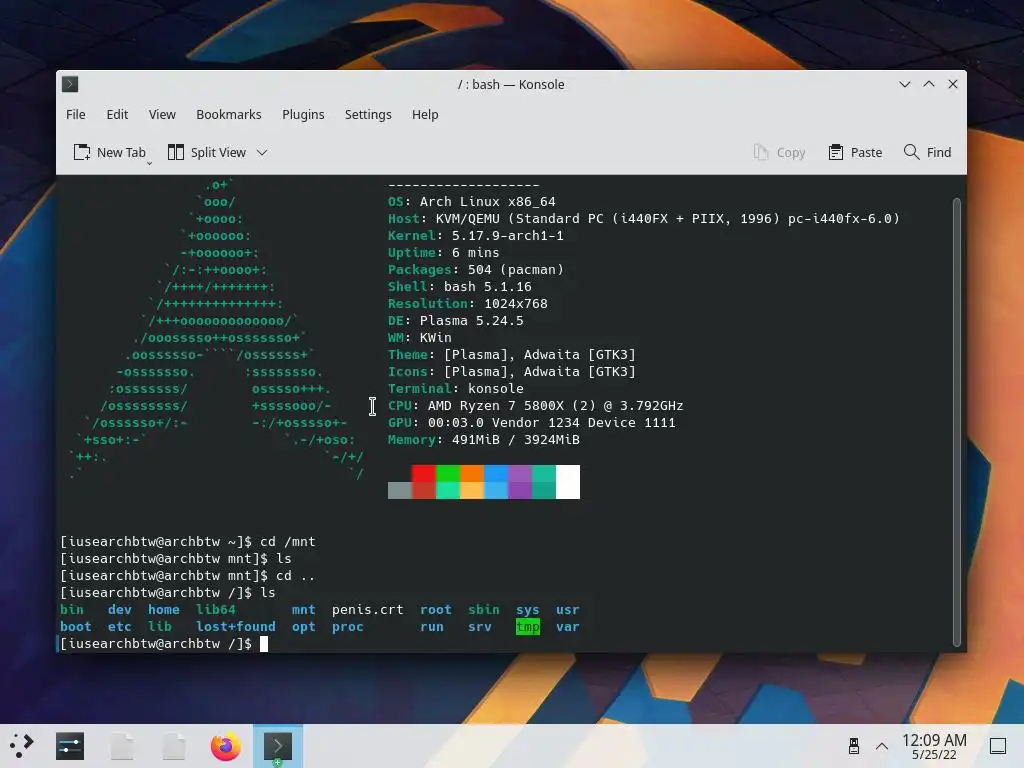Expand the hidden system tray icons
This screenshot has height=768, width=1024.
[882, 746]
